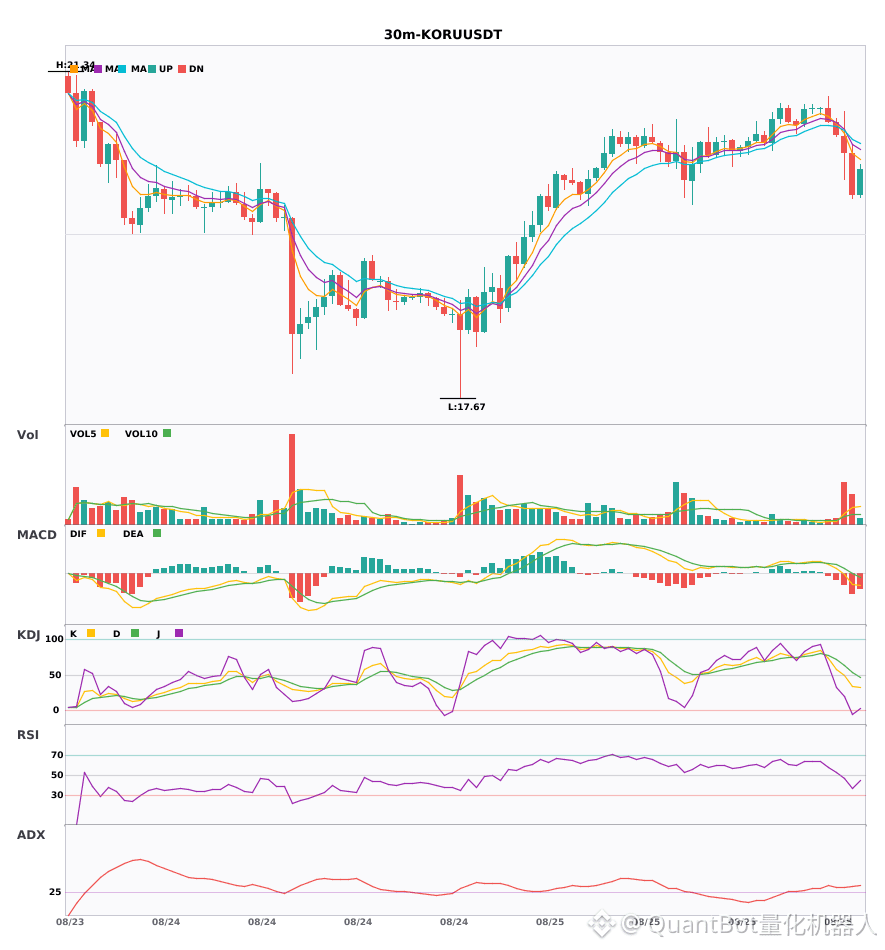This screenshot has height=950, width=885.
Task: Click the 0 axis value in KDJ
Action: [56, 710]
